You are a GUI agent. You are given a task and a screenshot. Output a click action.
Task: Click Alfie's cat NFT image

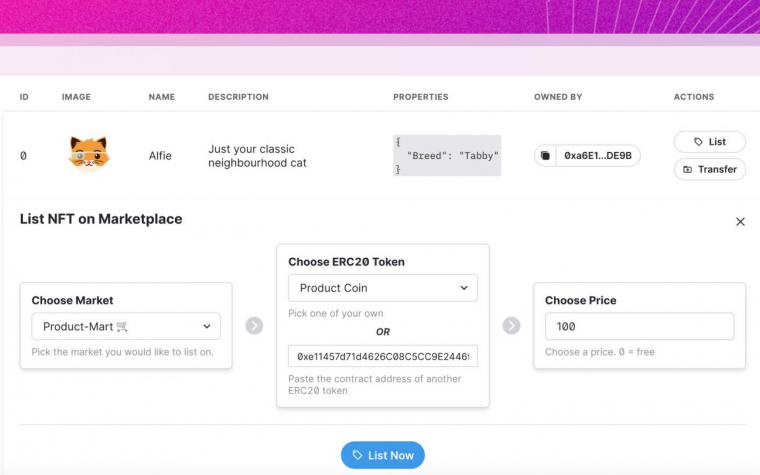coord(89,154)
